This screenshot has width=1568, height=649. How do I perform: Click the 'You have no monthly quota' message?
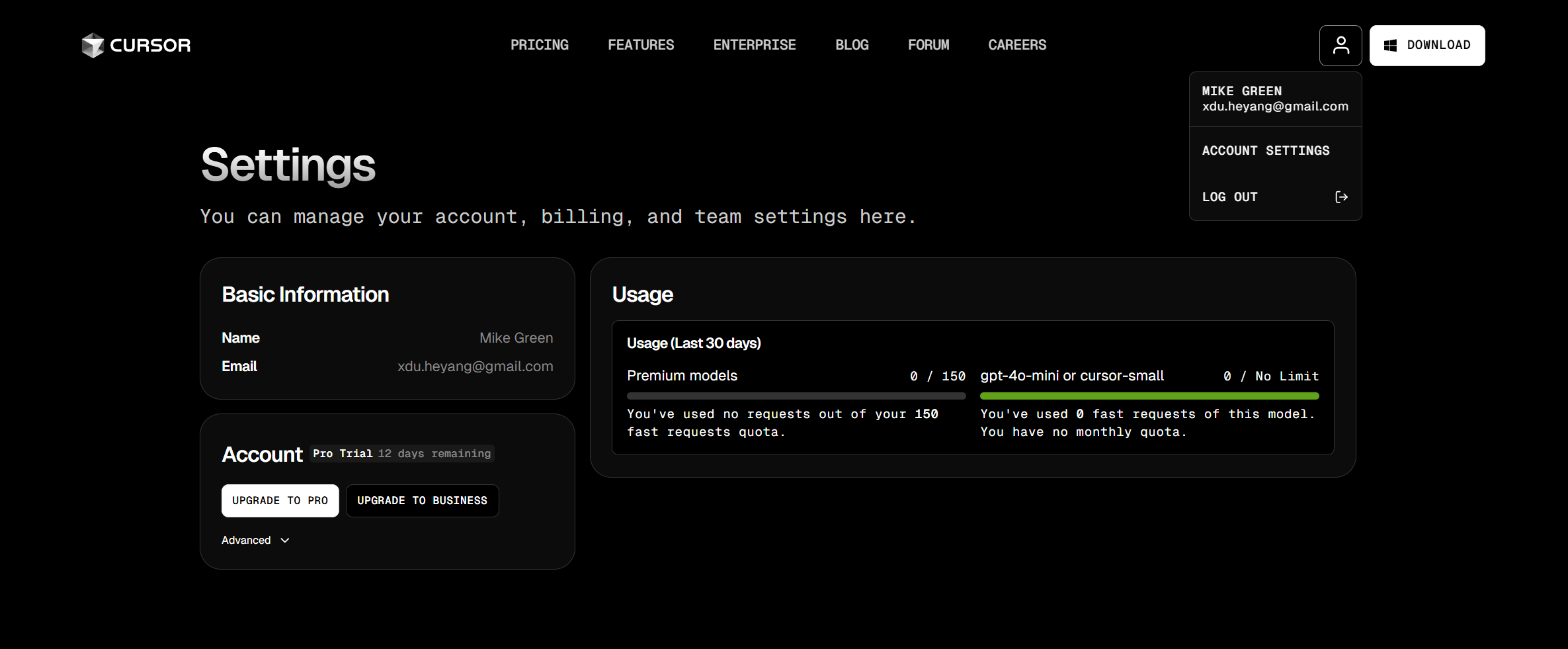pyautogui.click(x=1083, y=432)
